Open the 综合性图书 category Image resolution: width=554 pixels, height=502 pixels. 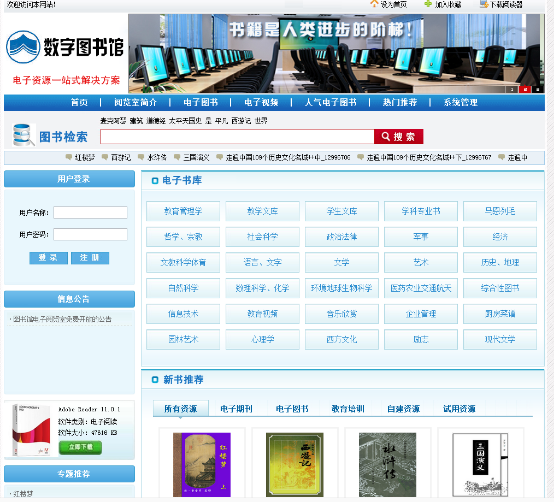coord(500,288)
